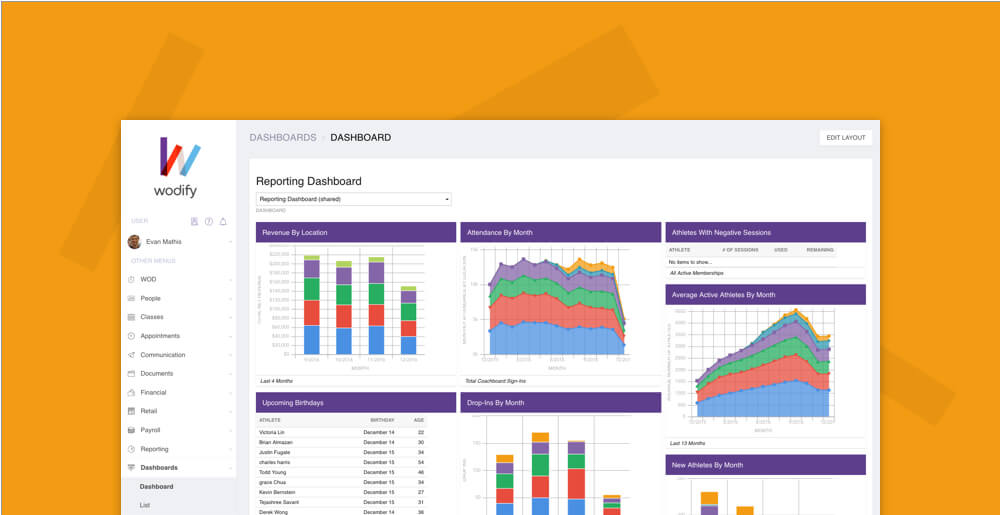Image resolution: width=1000 pixels, height=515 pixels.
Task: Click shortest bar in Revenue By Location chart
Action: [408, 320]
